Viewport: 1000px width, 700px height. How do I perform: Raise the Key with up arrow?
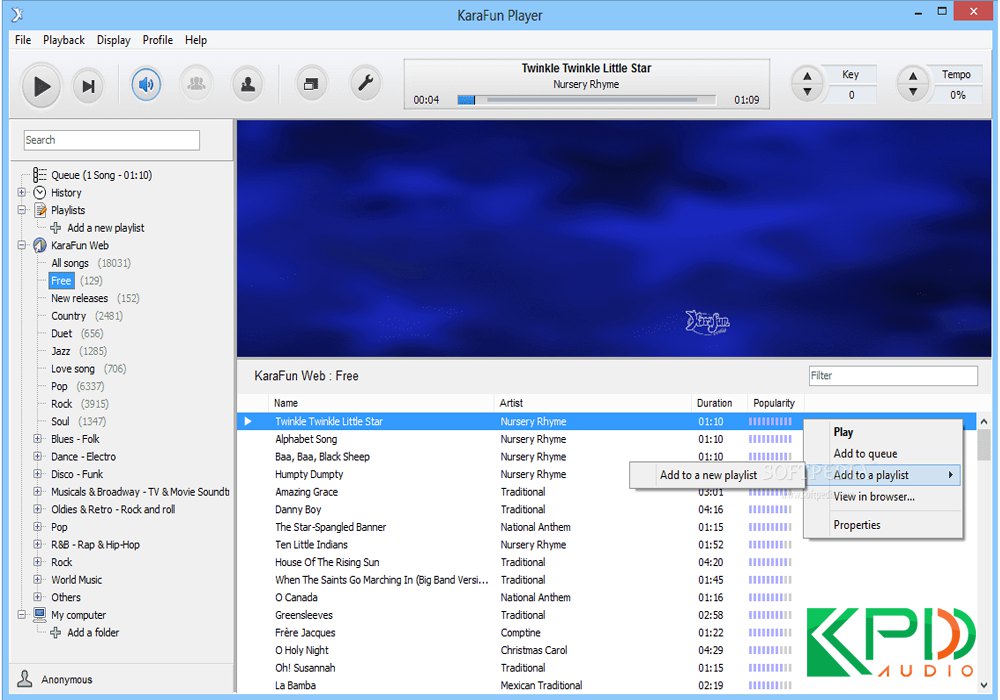pyautogui.click(x=807, y=76)
